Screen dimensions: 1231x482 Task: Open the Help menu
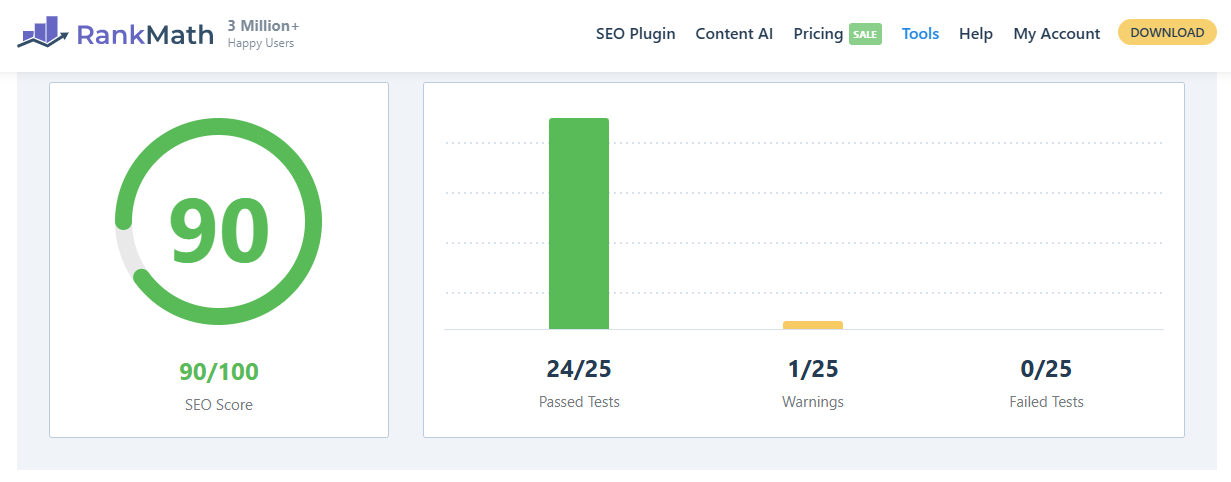(x=976, y=33)
